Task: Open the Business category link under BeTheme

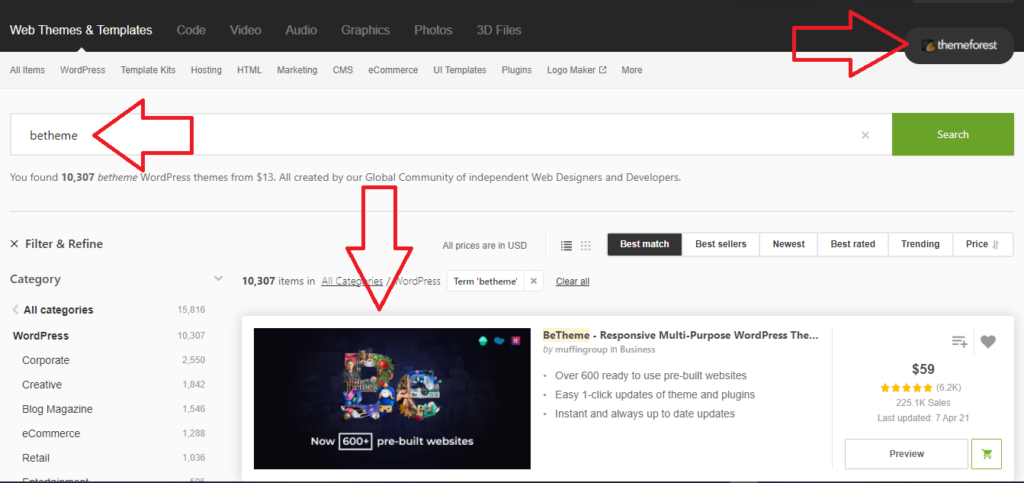Action: click(x=637, y=349)
